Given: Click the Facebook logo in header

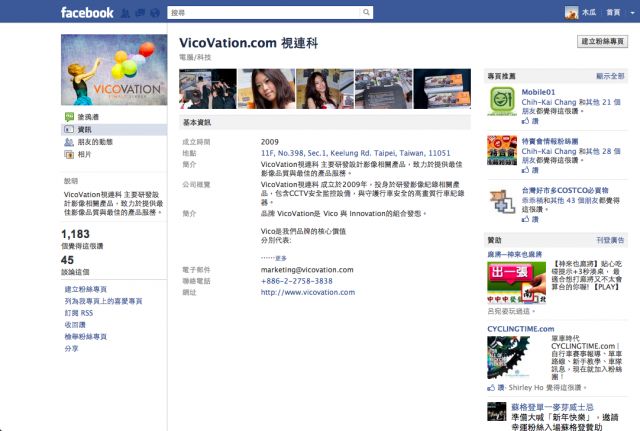Looking at the screenshot, I should pyautogui.click(x=87, y=13).
